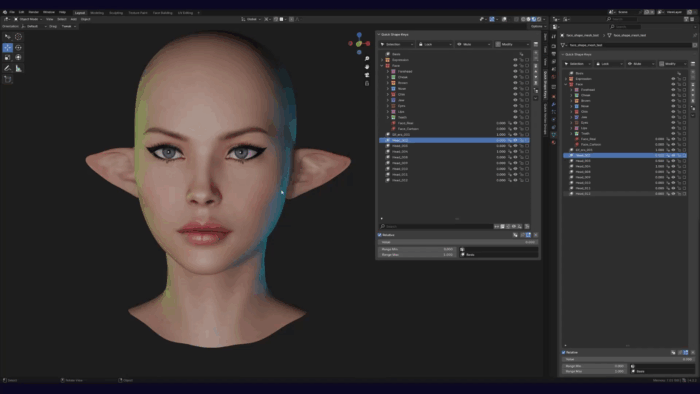This screenshot has height=394, width=700.
Task: Mute Teeth group eye in Properties editor
Action: point(673,133)
